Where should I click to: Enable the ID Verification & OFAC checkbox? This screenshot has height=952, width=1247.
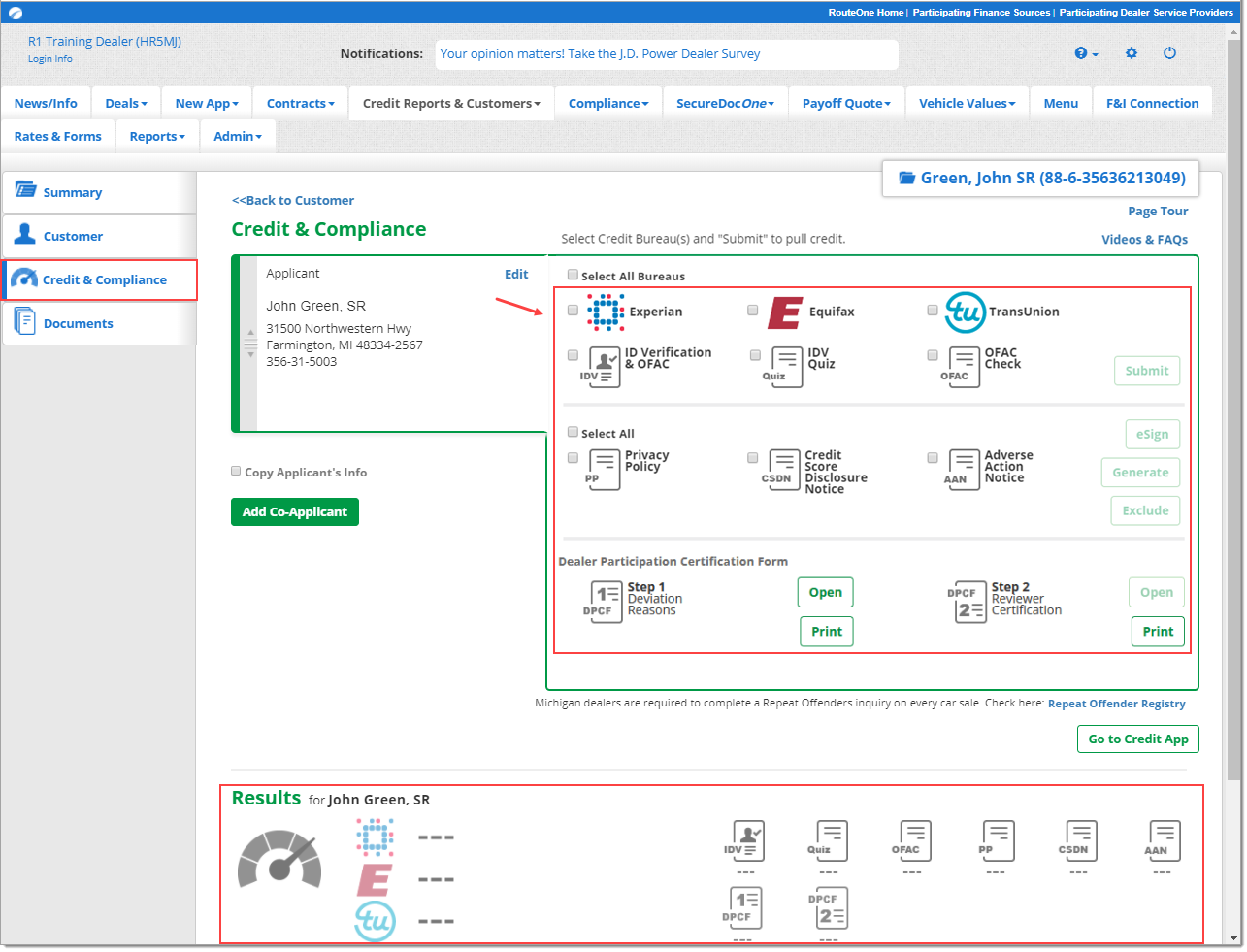coord(573,355)
